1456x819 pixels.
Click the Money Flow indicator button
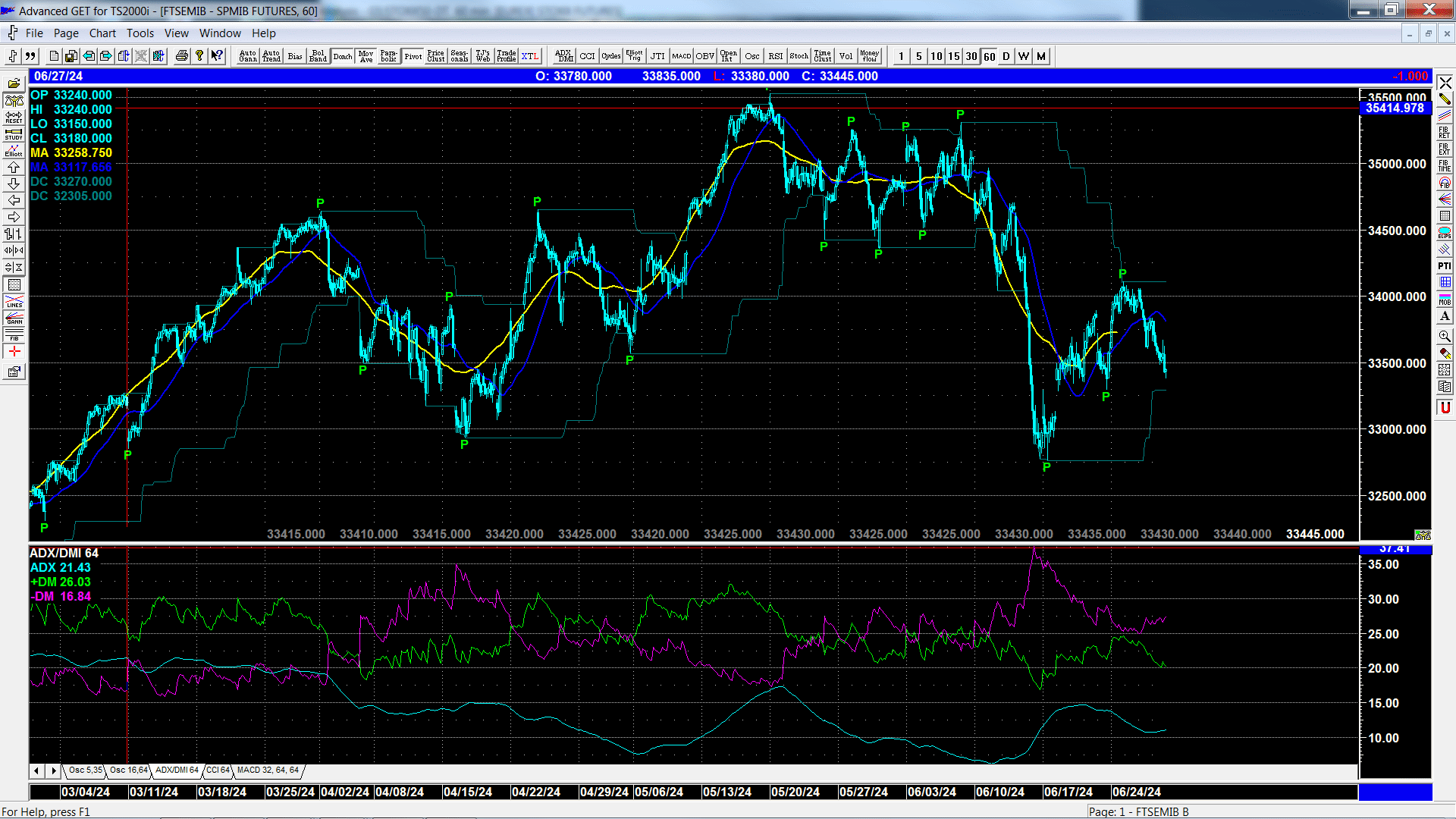[x=869, y=56]
